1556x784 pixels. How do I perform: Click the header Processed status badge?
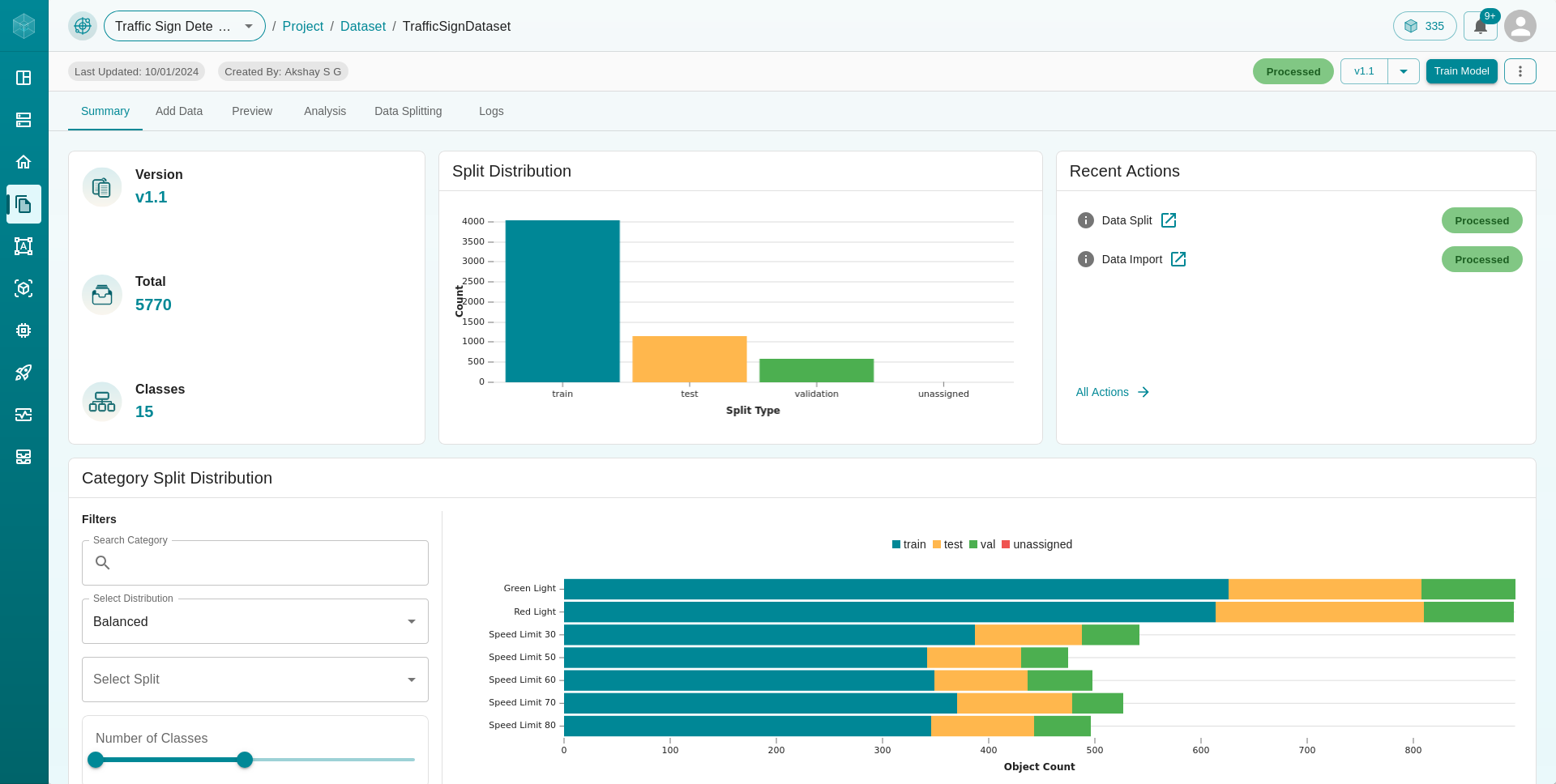pos(1293,71)
